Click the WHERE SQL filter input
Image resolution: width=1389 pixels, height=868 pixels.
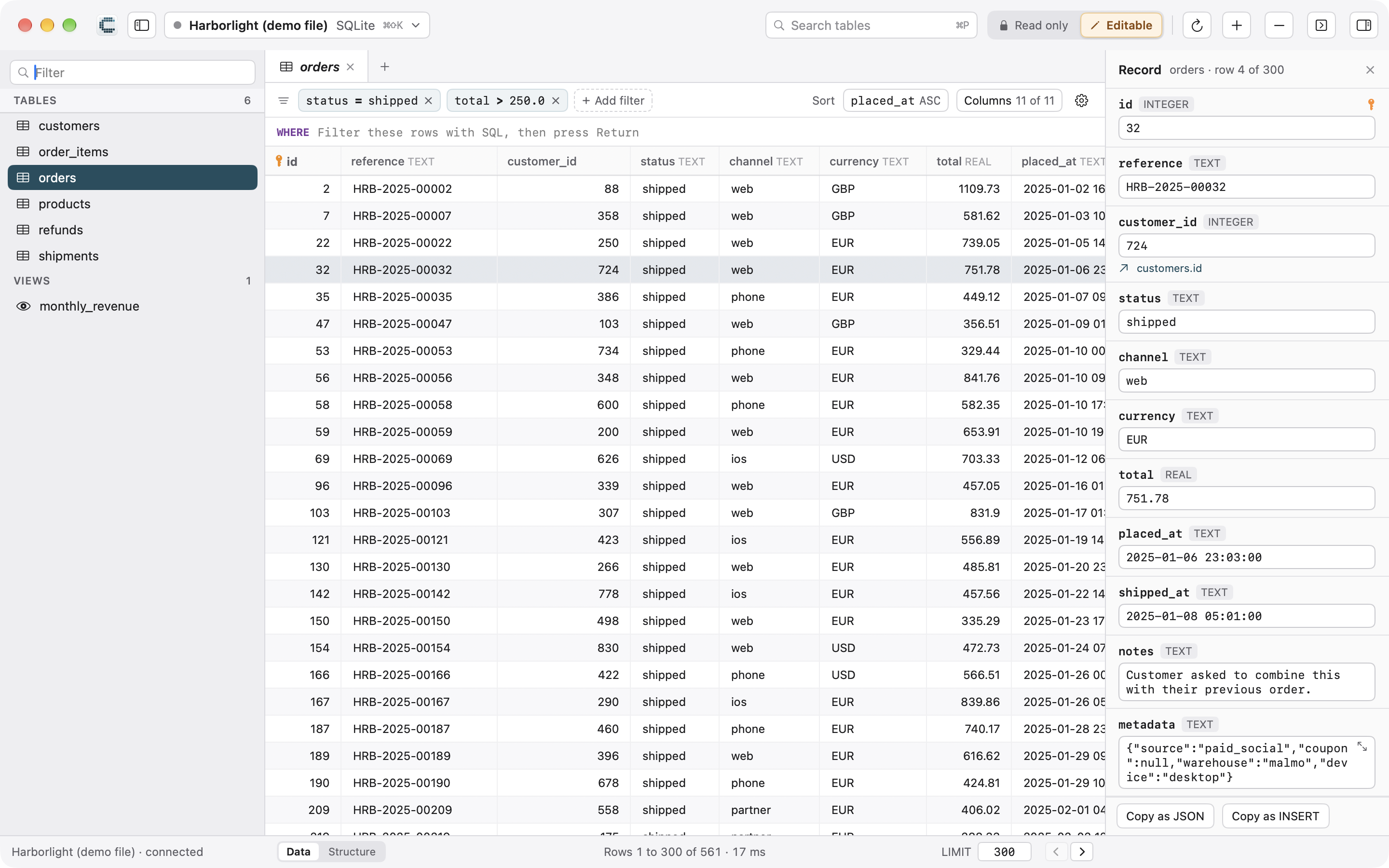tap(684, 132)
